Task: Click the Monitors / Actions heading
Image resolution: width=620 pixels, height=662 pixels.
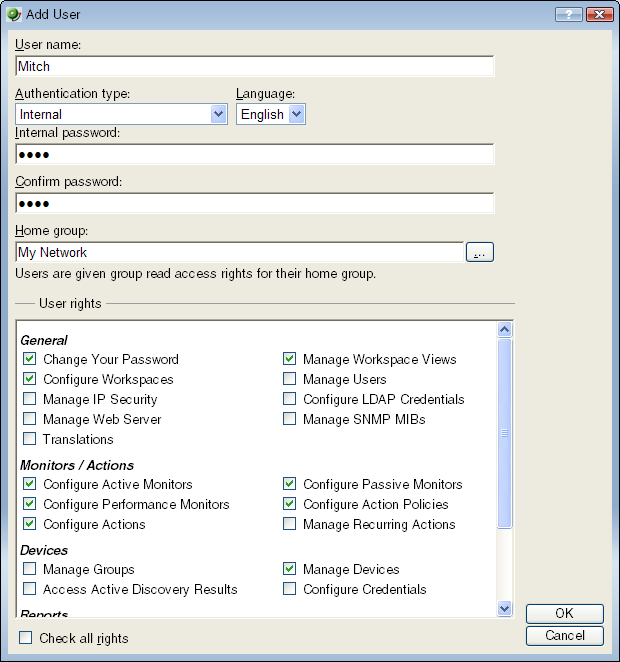Action: [x=77, y=465]
